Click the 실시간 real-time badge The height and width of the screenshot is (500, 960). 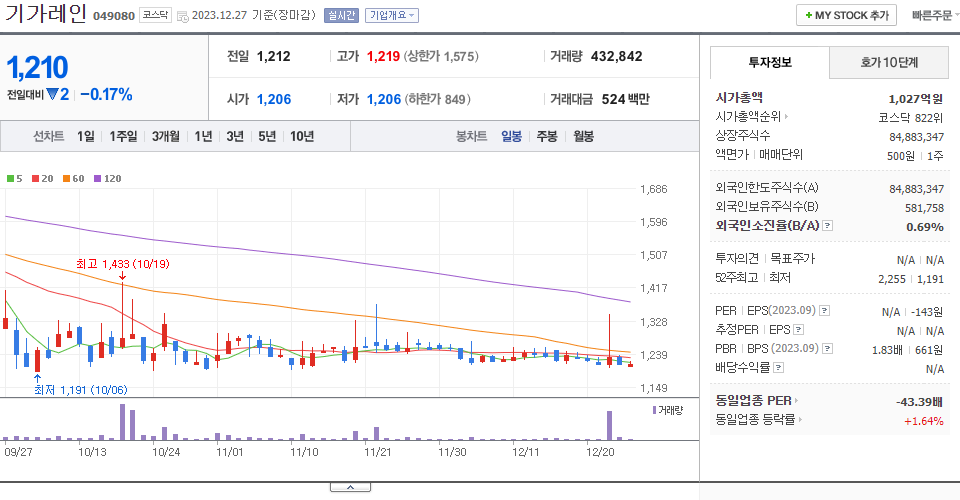click(341, 15)
